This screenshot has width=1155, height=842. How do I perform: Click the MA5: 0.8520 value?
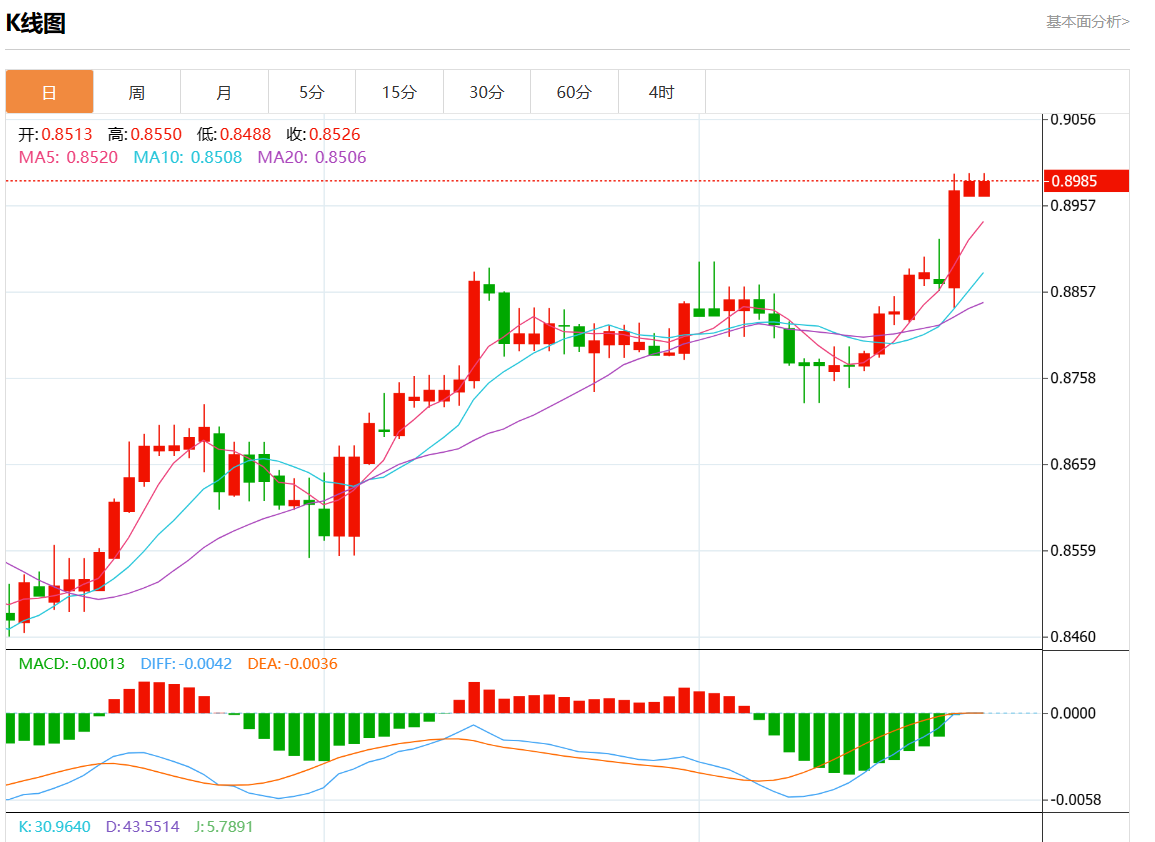click(x=68, y=158)
